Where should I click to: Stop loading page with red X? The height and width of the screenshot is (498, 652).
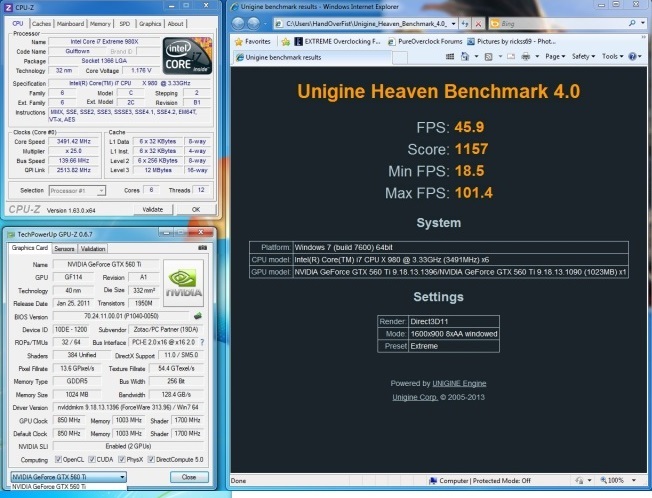pyautogui.click(x=478, y=24)
